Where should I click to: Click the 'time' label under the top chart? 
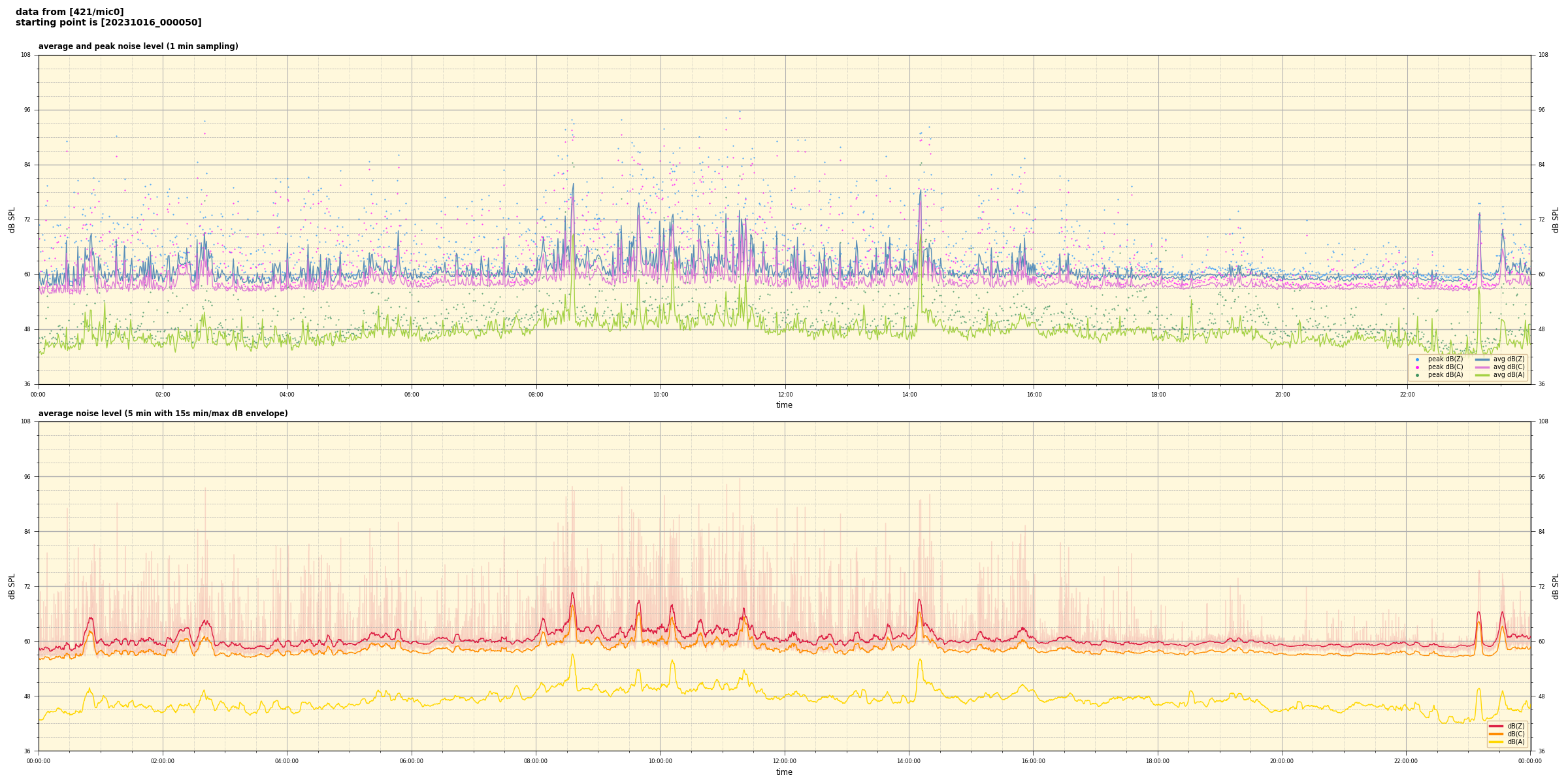[784, 405]
